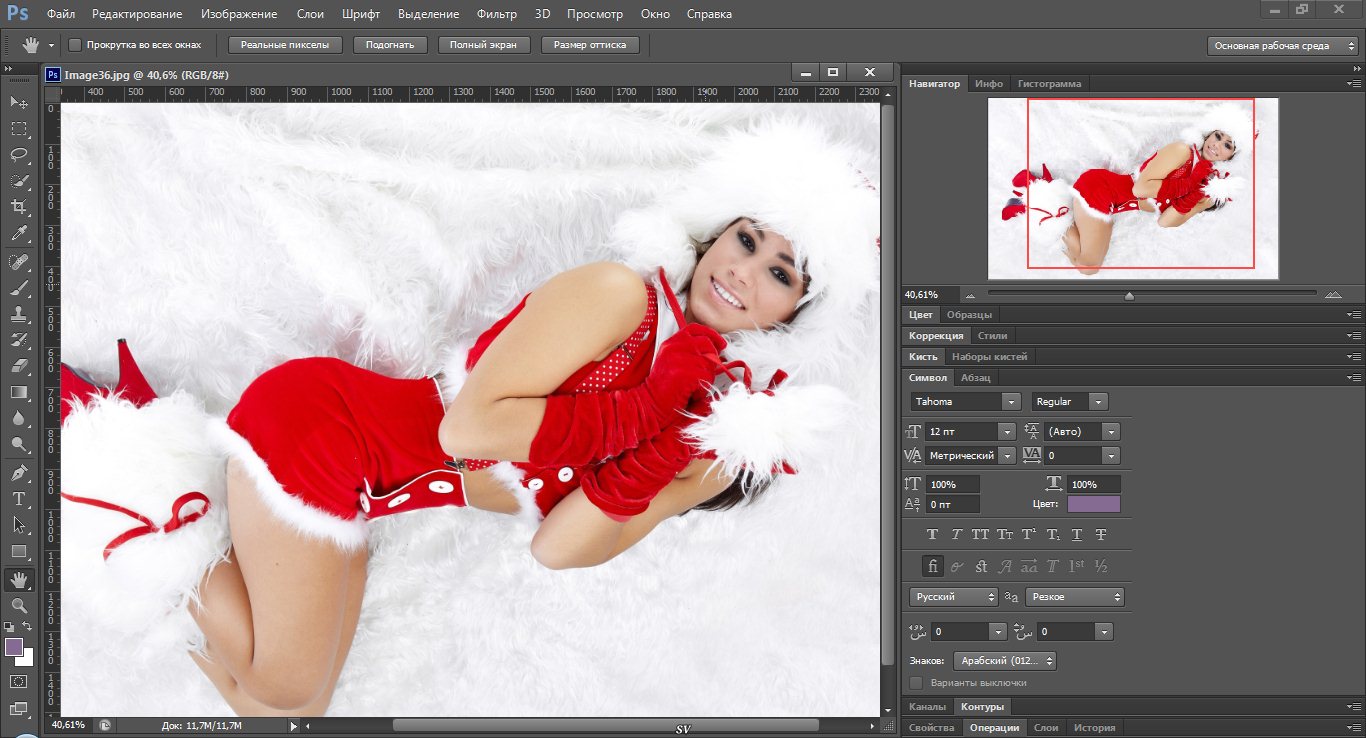Pick the Crop tool in toolbar

19,207
